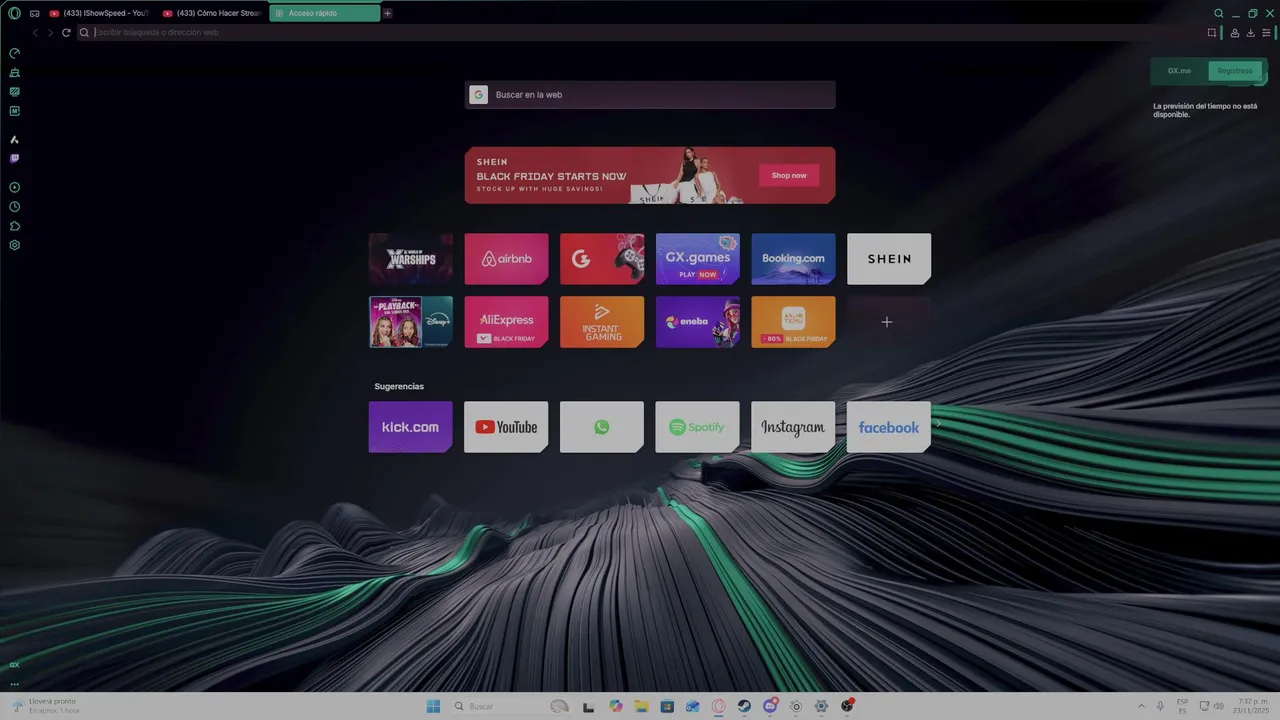Open the GX Corner icon

(14, 665)
